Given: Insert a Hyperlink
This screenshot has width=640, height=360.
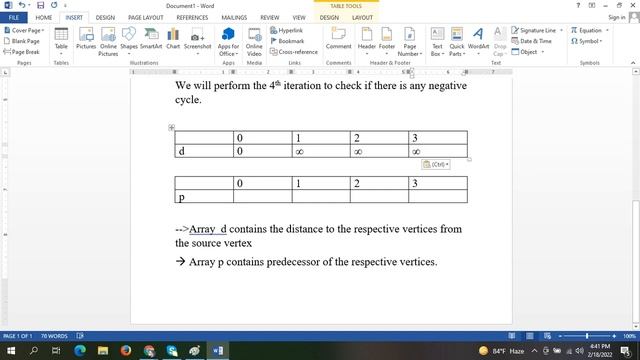Looking at the screenshot, I should [287, 30].
